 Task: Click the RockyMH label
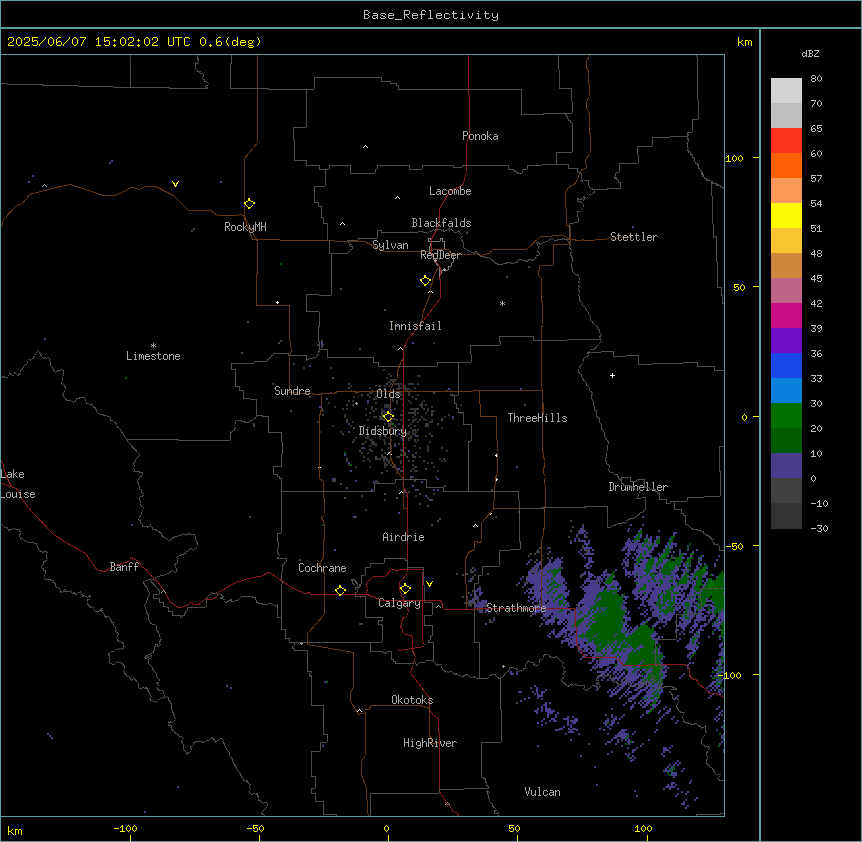coord(245,227)
